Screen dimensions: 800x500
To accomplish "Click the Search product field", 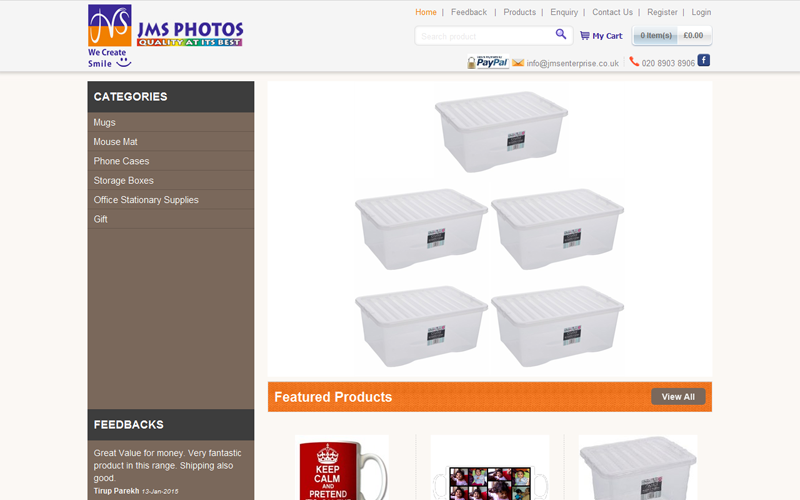I will coord(485,36).
